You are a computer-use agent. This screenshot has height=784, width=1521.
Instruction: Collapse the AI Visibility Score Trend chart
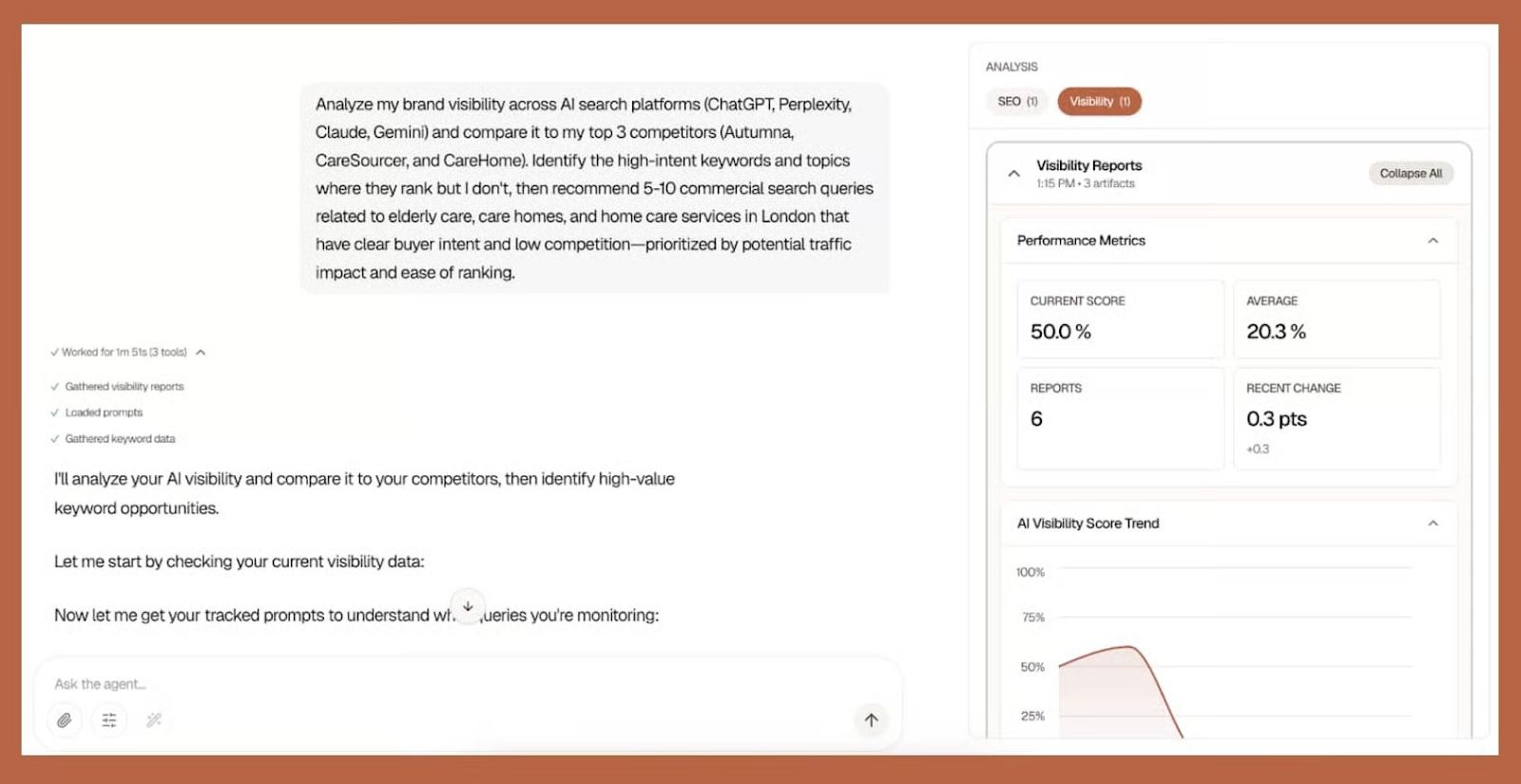[1433, 524]
